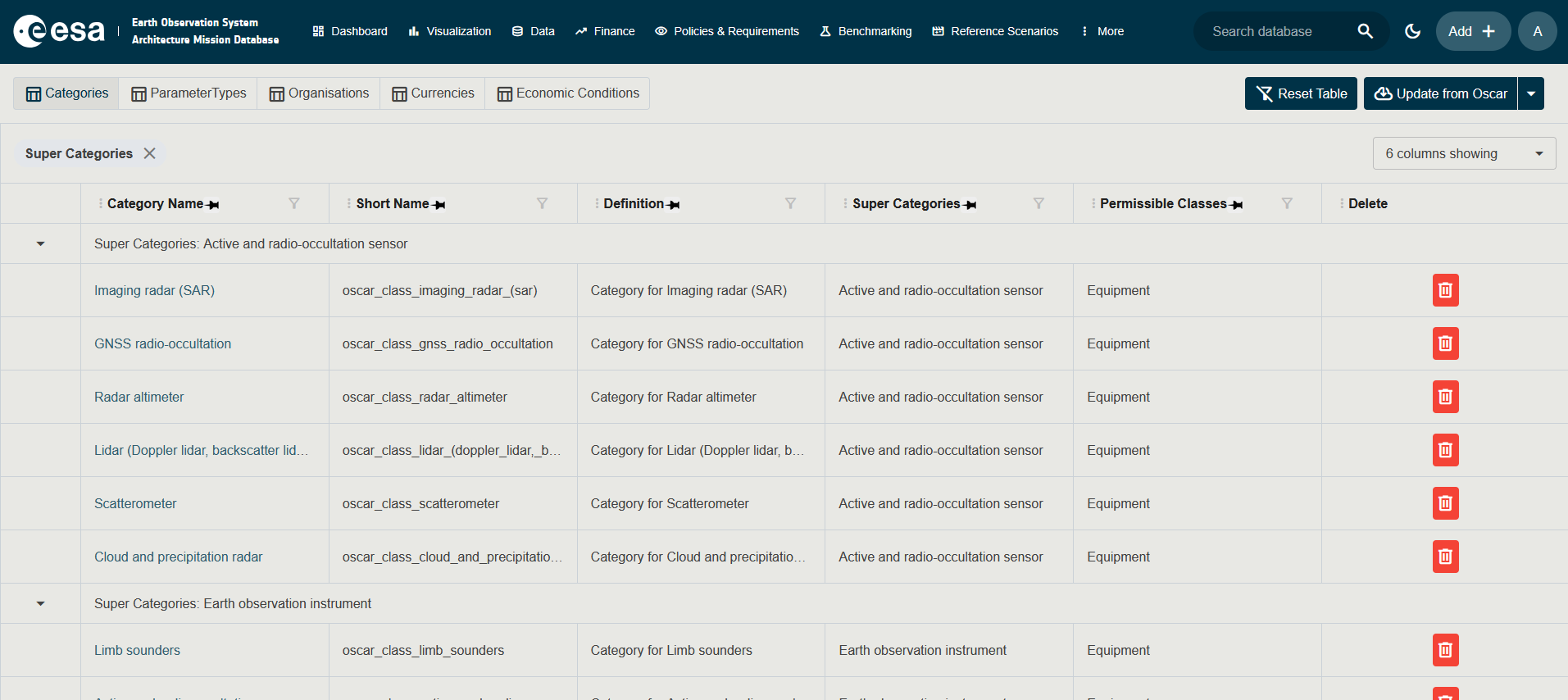Open Policies & Requirements
Image resolution: width=1568 pixels, height=700 pixels.
tap(726, 31)
